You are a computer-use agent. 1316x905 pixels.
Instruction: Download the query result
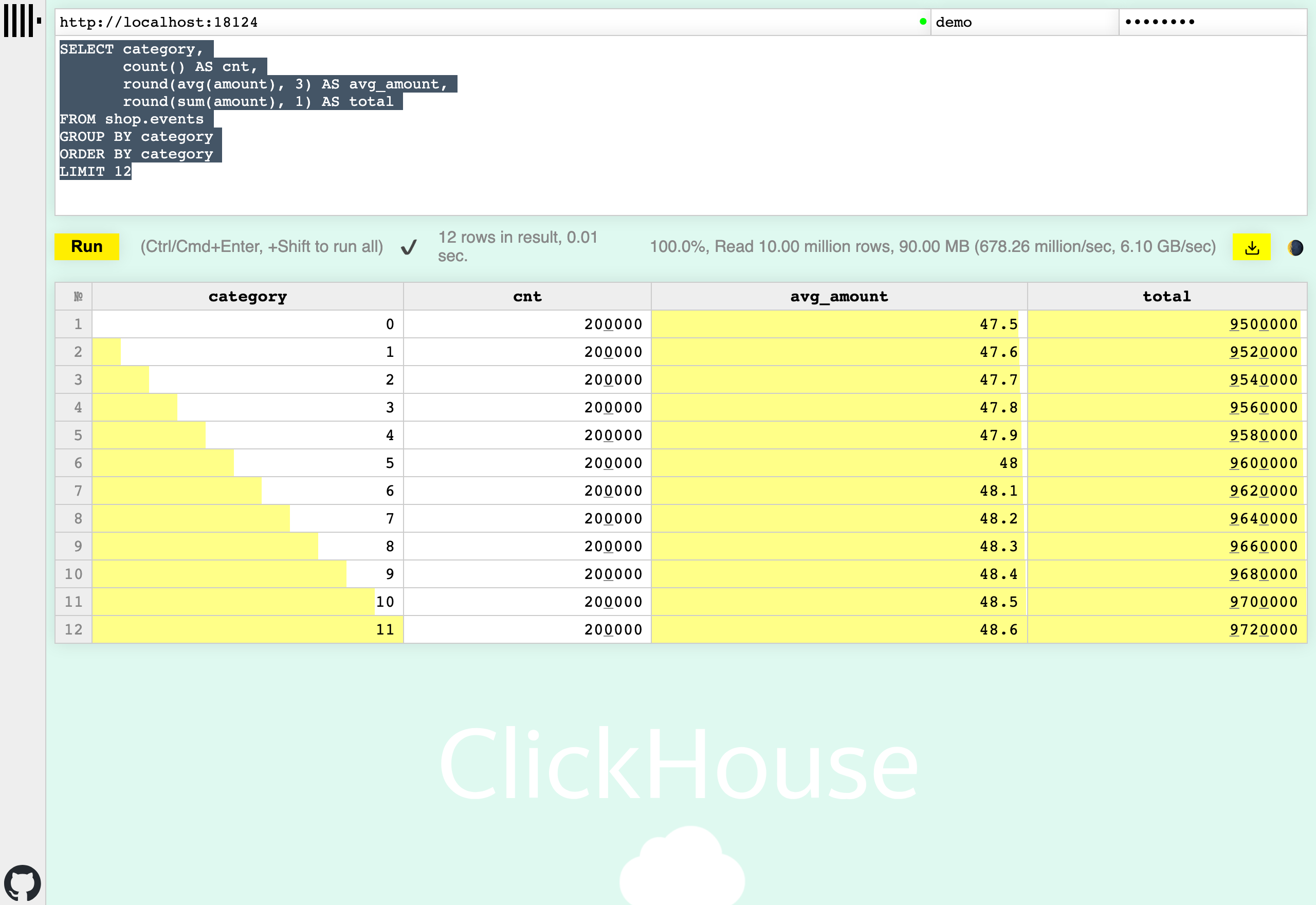pos(1251,247)
